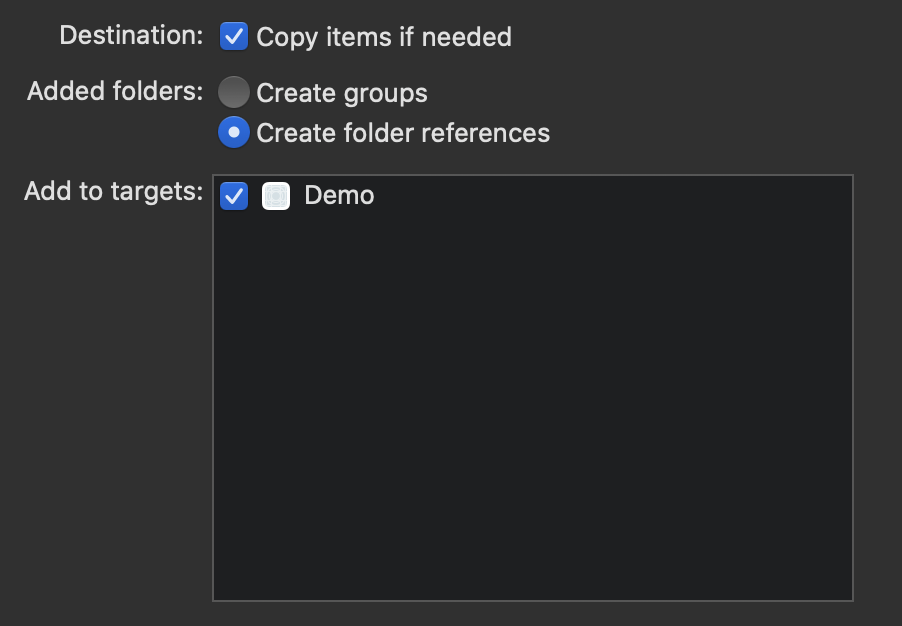This screenshot has height=626, width=902.
Task: Select the "Create groups" radio button
Action: point(234,93)
